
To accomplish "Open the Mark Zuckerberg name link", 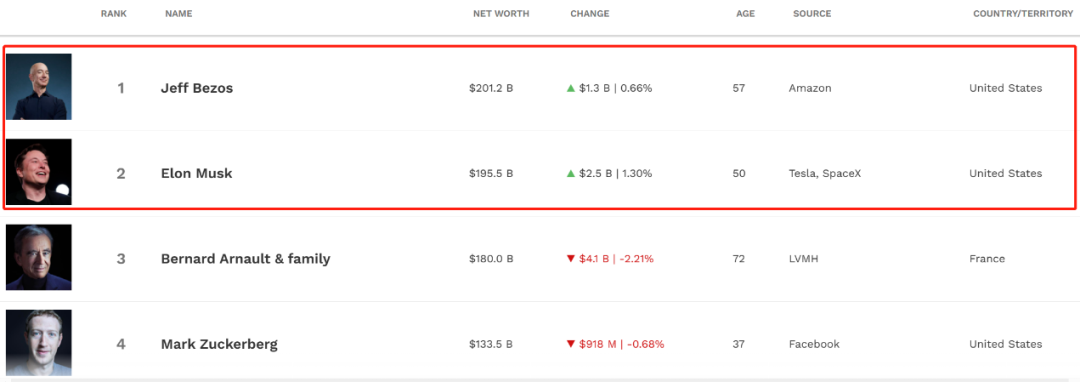I will (219, 344).
